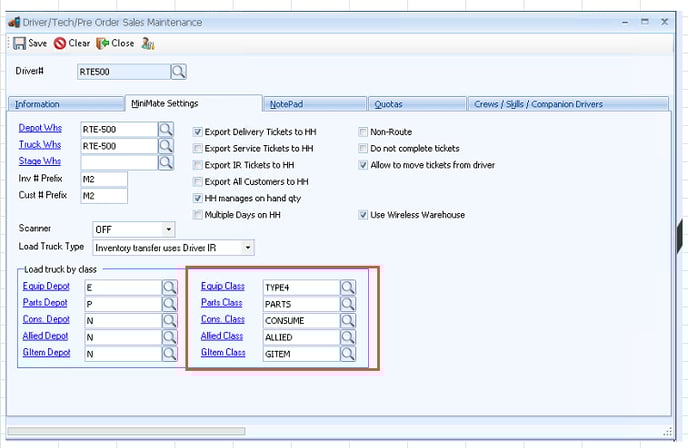The width and height of the screenshot is (688, 448).
Task: Open lookup for GItem Depot field
Action: point(169,354)
